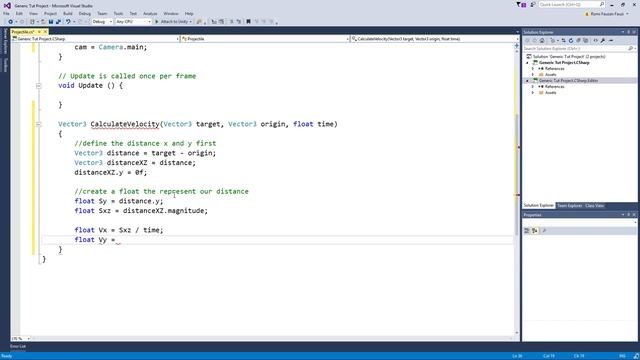Click the Comment Out Selected Lines icon

pos(231,22)
